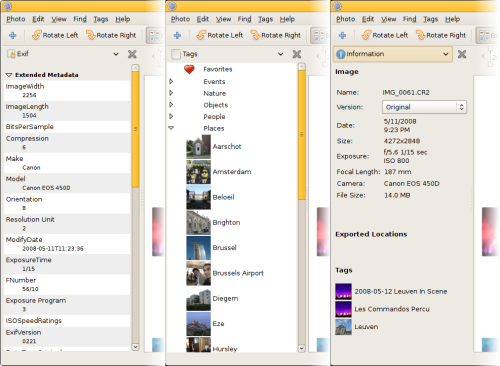Expand the Events tag category
This screenshot has width=500, height=366.
coord(171,81)
